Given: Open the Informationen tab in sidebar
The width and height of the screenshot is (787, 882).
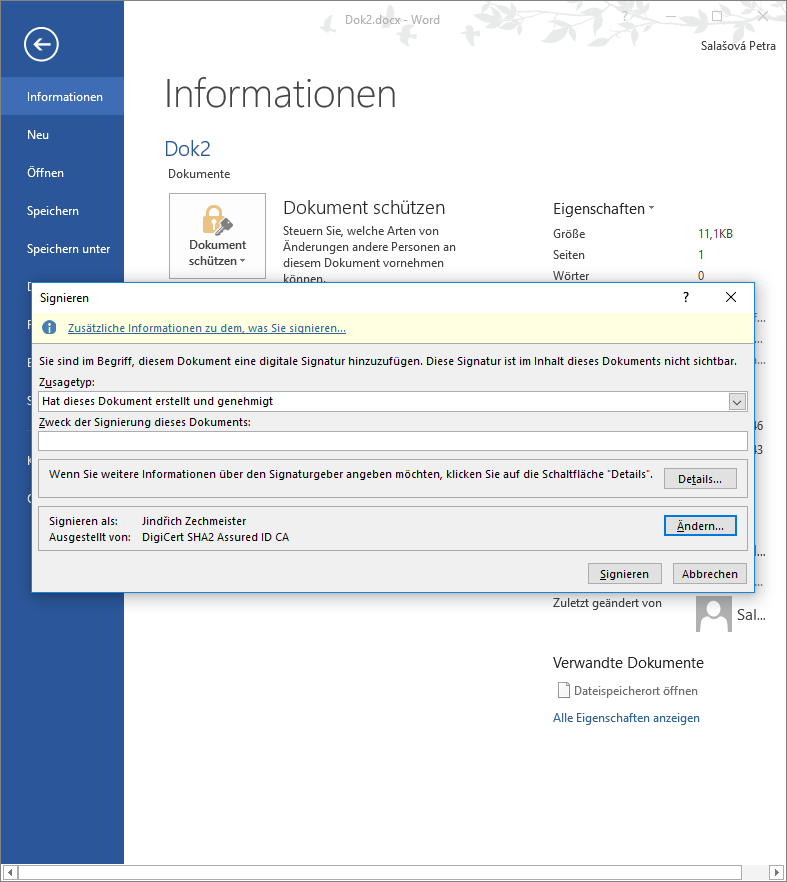Looking at the screenshot, I should (x=62, y=96).
